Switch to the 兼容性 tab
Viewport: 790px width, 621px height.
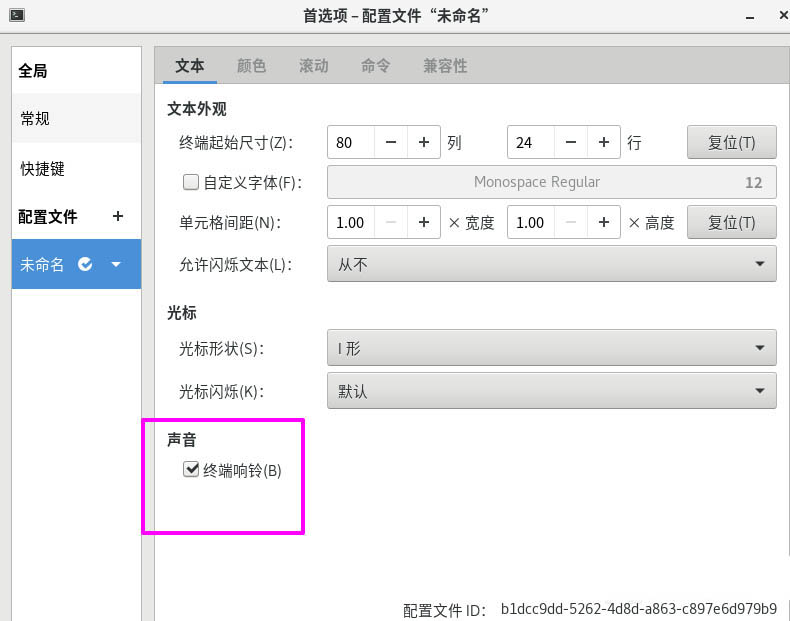coord(445,65)
